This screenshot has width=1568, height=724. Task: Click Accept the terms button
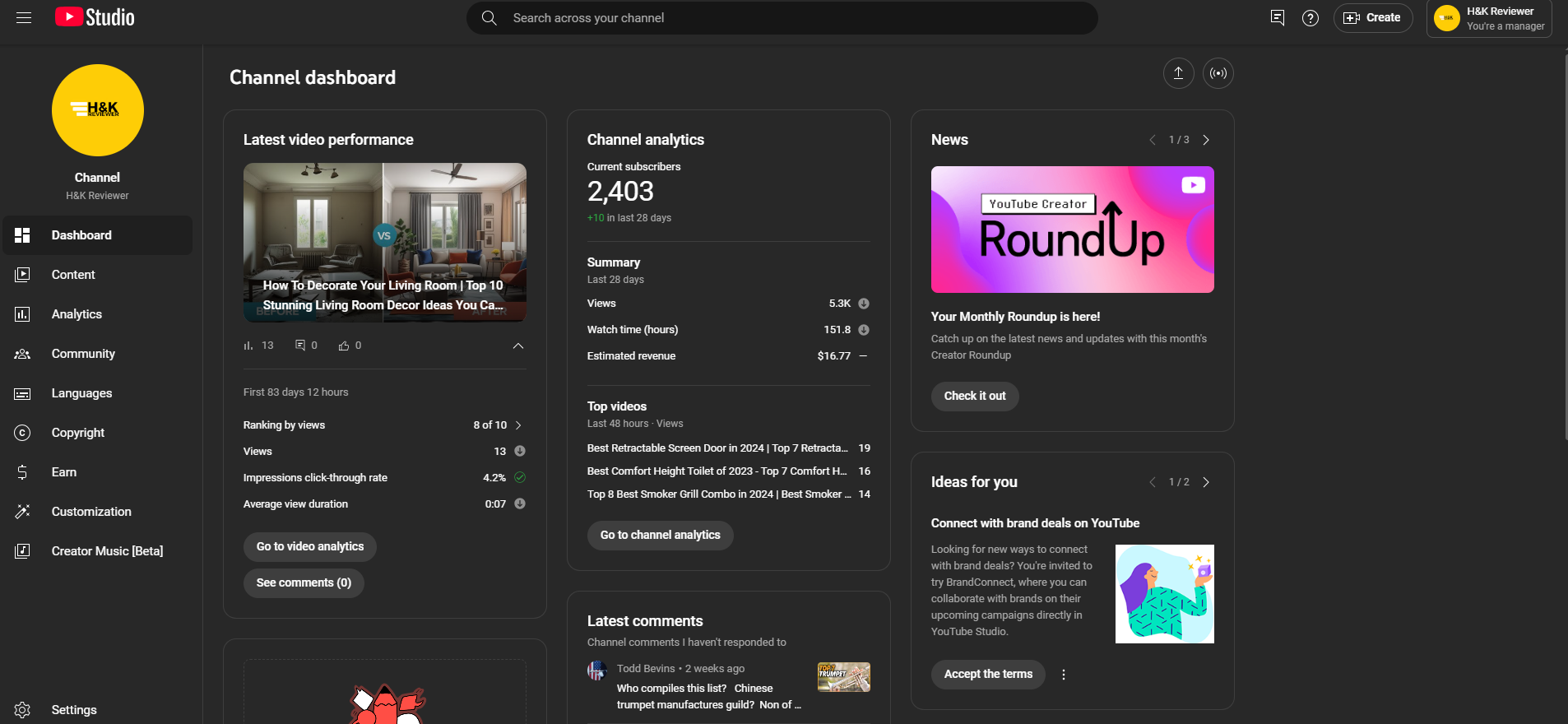click(988, 675)
